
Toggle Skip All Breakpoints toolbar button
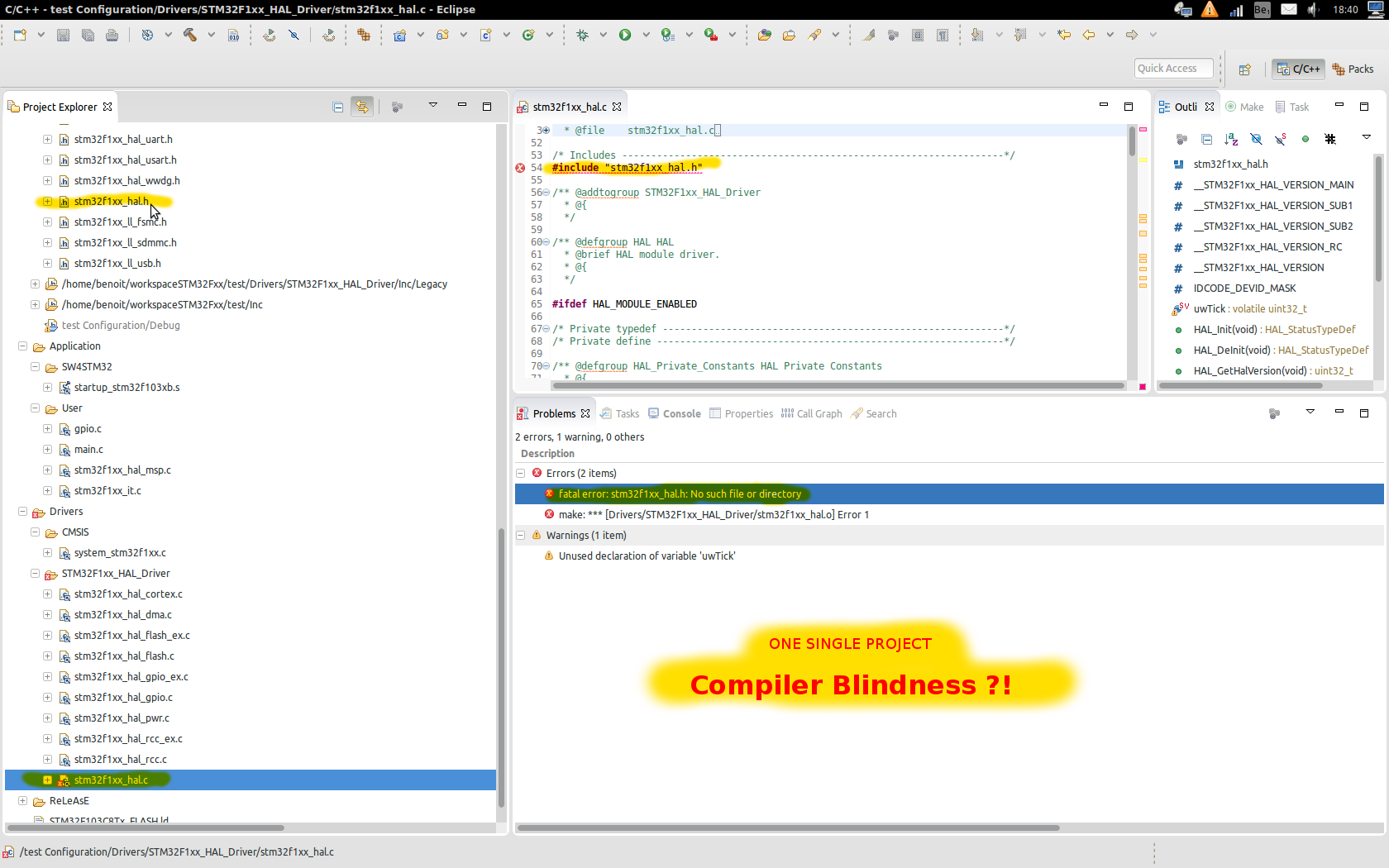click(294, 35)
